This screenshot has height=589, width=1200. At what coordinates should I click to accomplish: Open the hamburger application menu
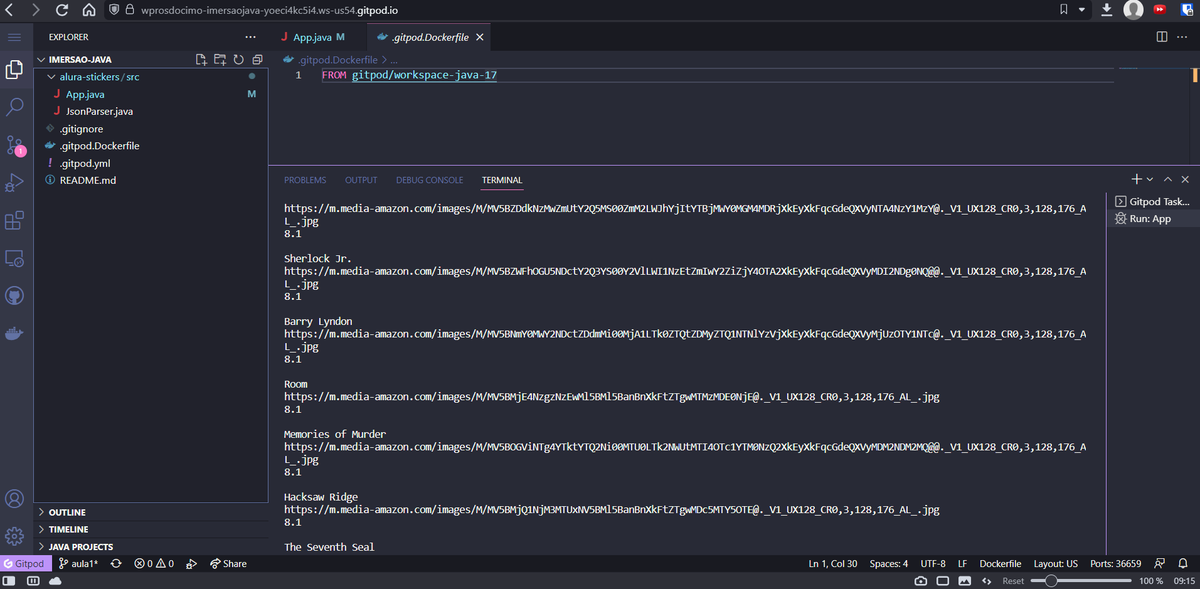tap(15, 37)
